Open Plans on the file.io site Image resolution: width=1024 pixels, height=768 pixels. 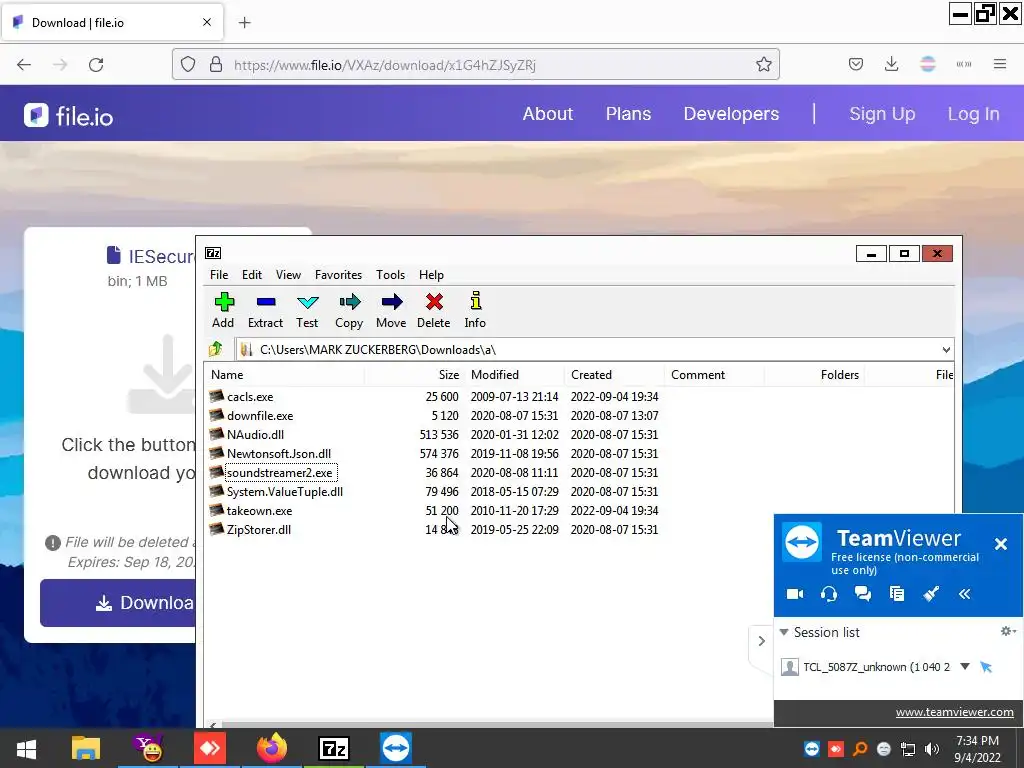[628, 114]
